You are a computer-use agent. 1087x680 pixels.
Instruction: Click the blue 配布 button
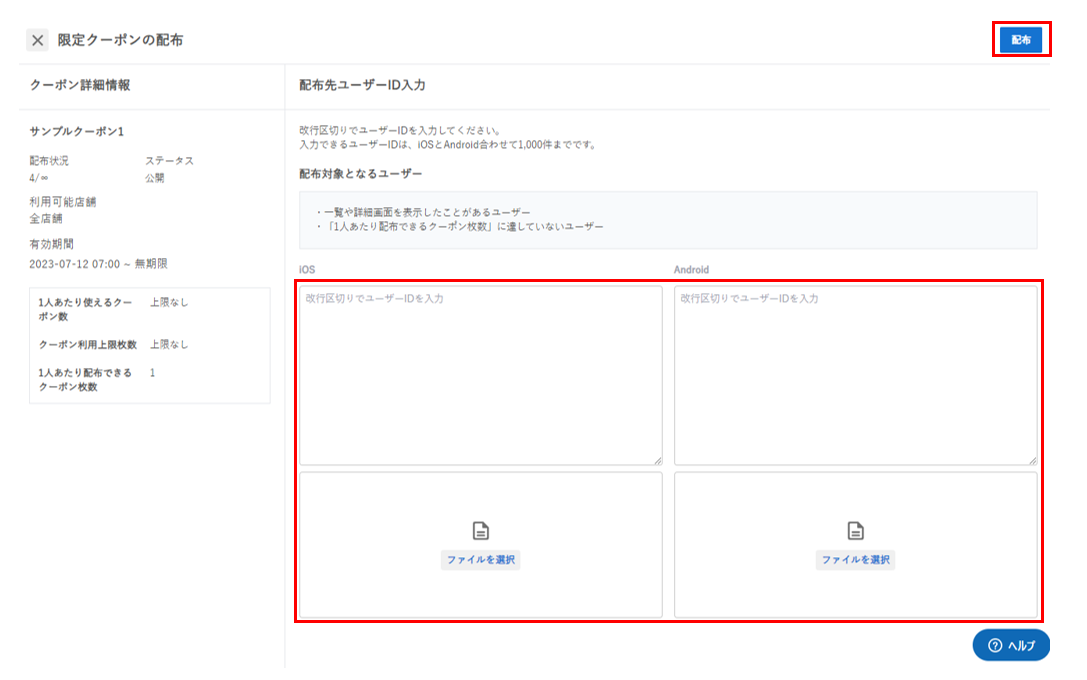[1020, 40]
